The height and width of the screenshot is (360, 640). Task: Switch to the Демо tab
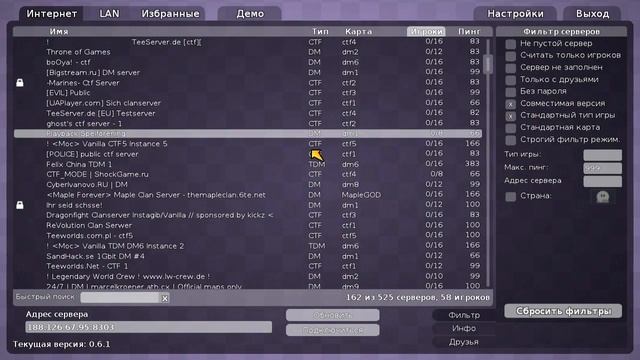pos(250,14)
